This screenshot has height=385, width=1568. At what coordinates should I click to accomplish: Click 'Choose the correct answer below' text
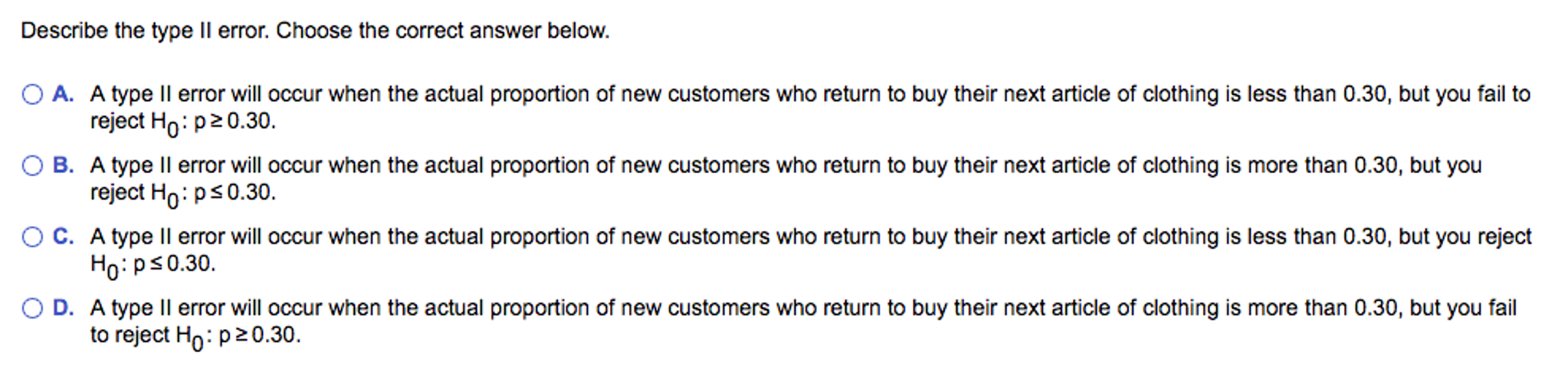click(x=443, y=31)
